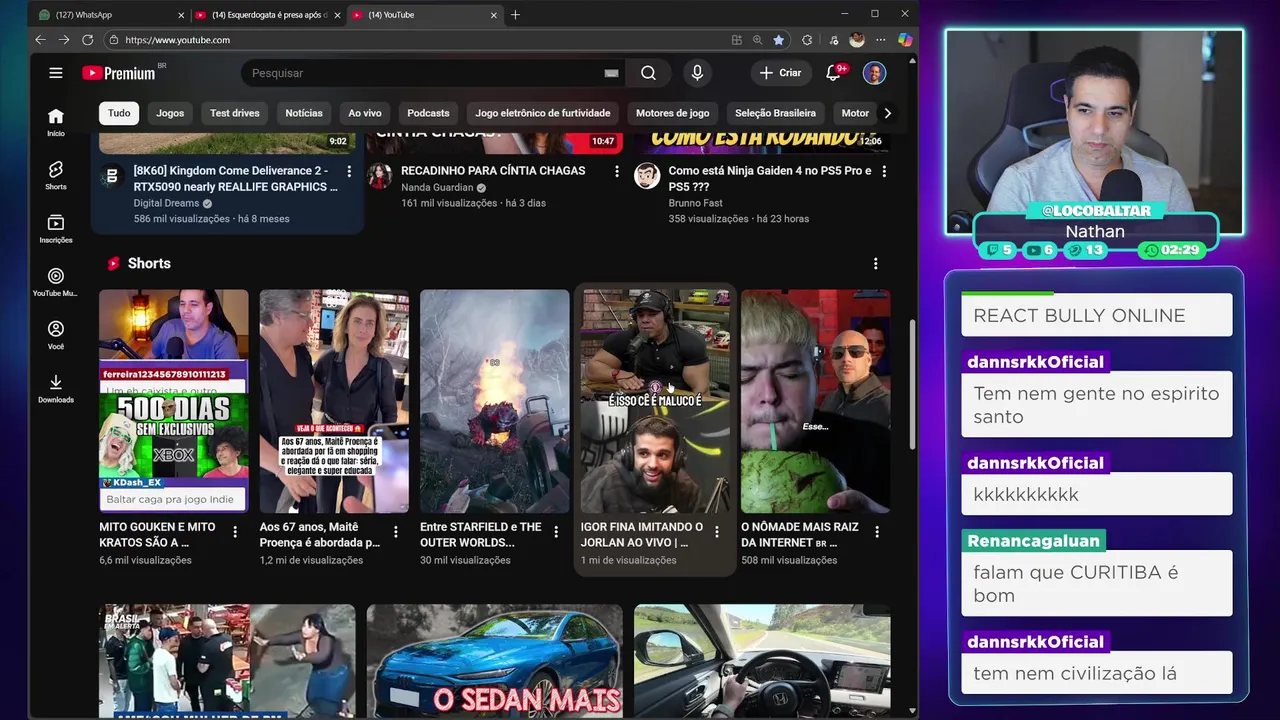Open Início in the sidebar
Screen dimensions: 1280x720
tap(56, 122)
